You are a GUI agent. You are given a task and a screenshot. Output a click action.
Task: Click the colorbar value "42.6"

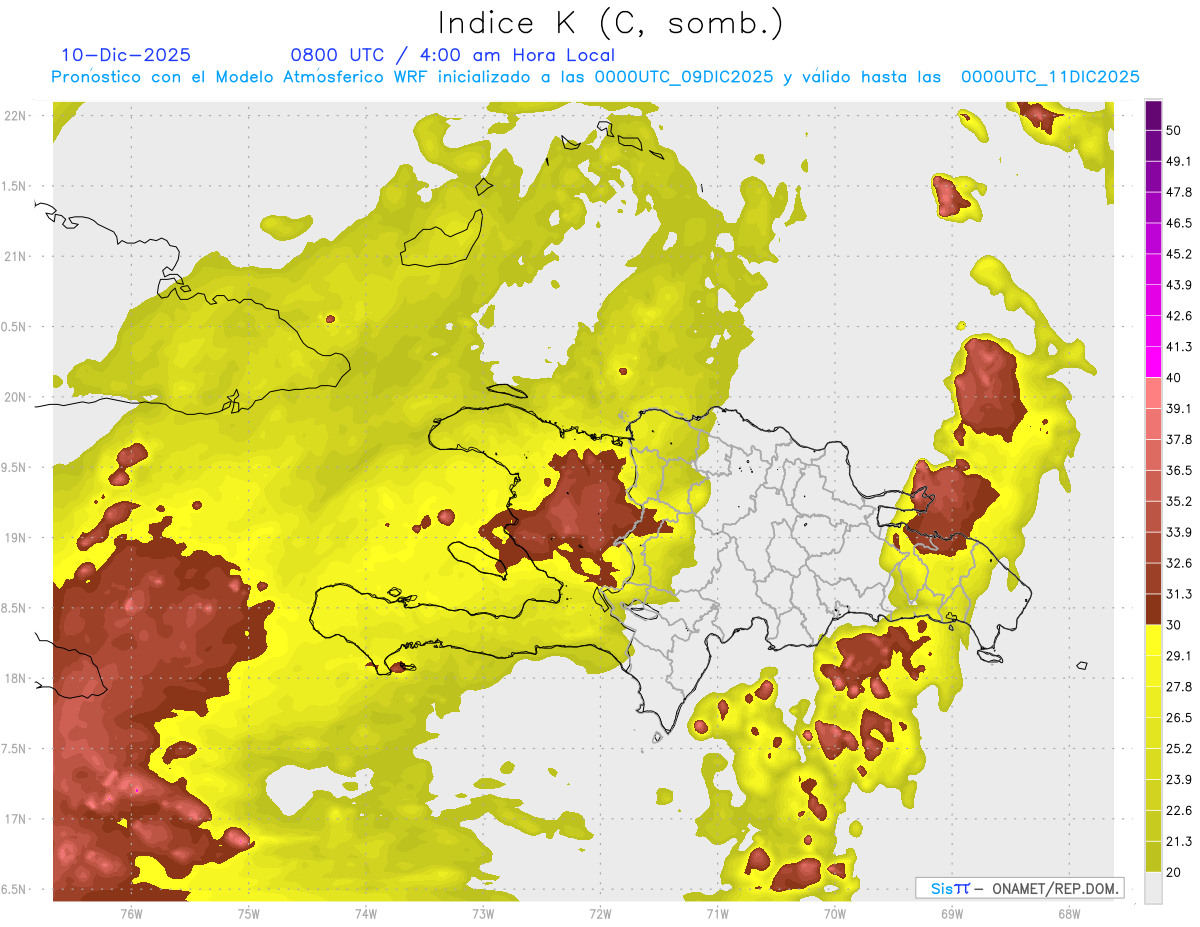click(x=1178, y=316)
